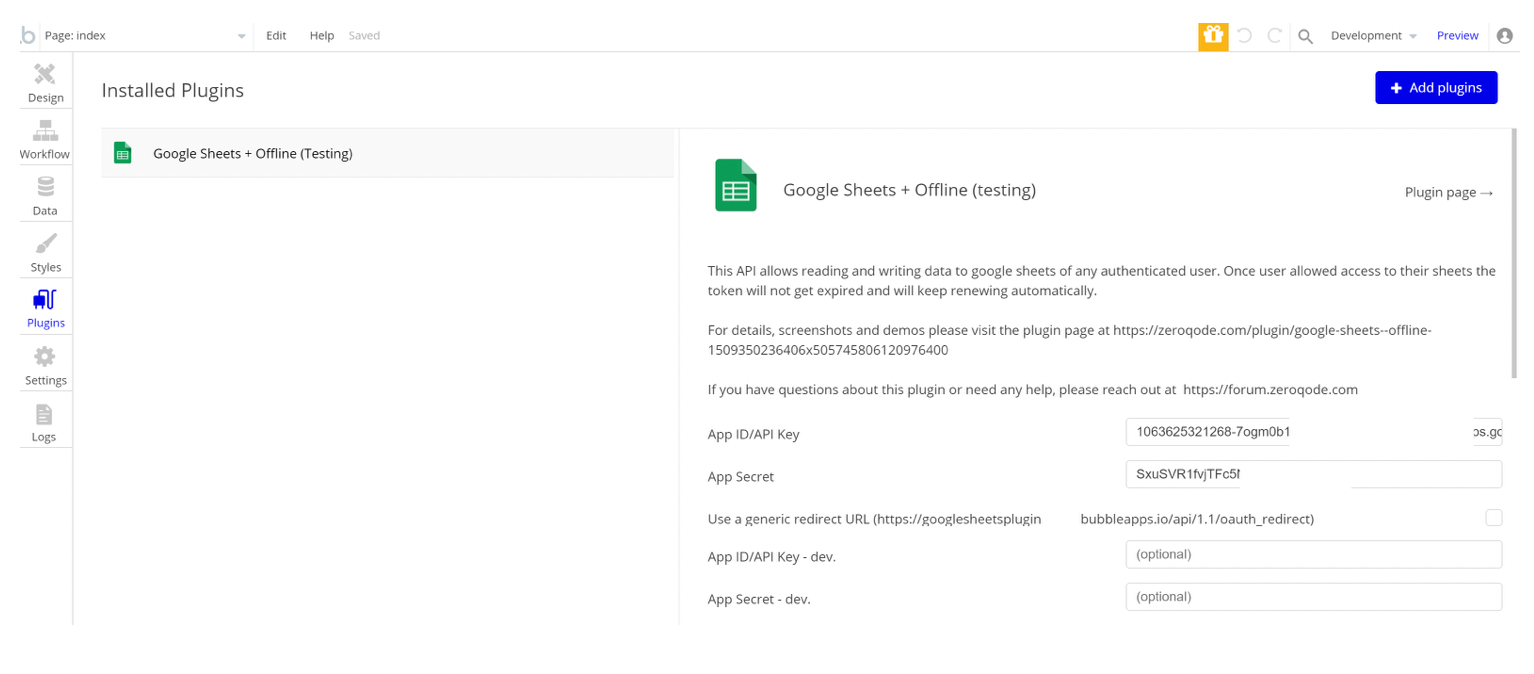
Task: Select Google Sheets + Offline (Testing) plugin row
Action: pos(387,153)
